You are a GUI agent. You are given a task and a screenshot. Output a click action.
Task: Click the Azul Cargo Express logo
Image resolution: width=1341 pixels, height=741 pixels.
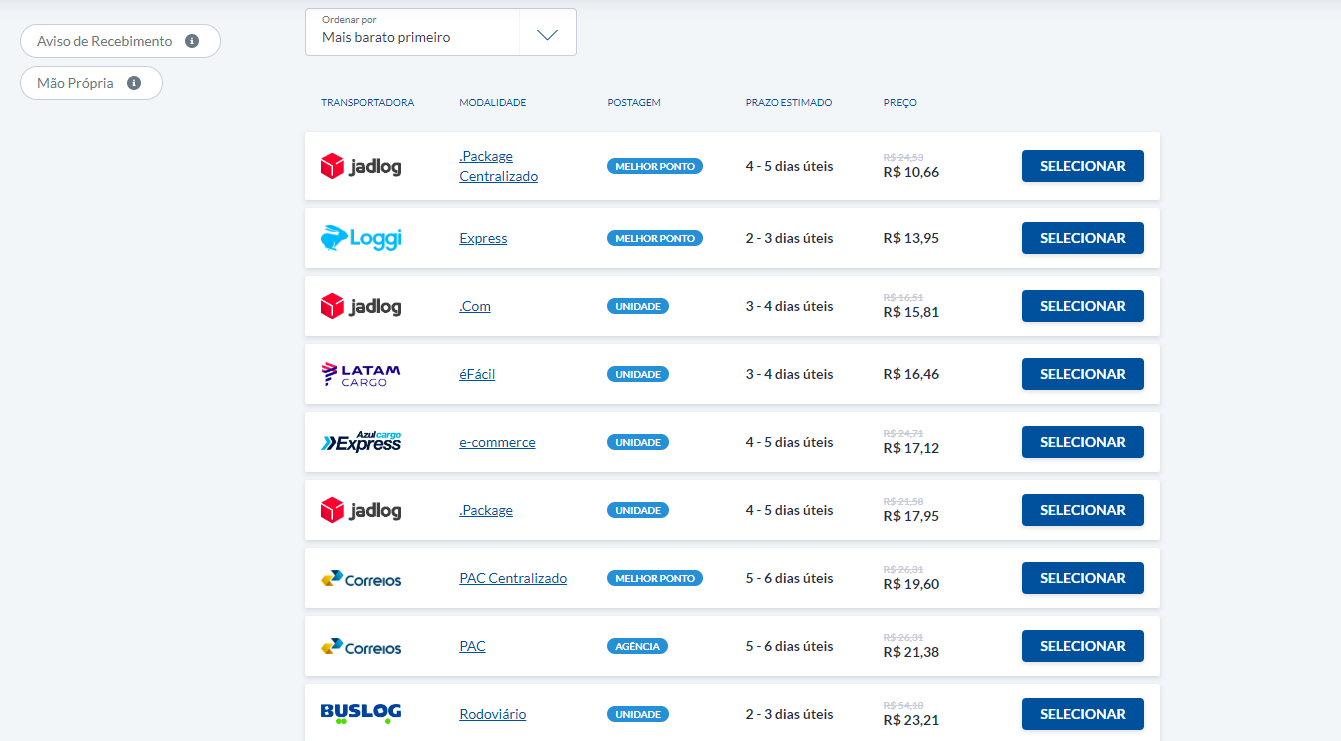pos(360,442)
